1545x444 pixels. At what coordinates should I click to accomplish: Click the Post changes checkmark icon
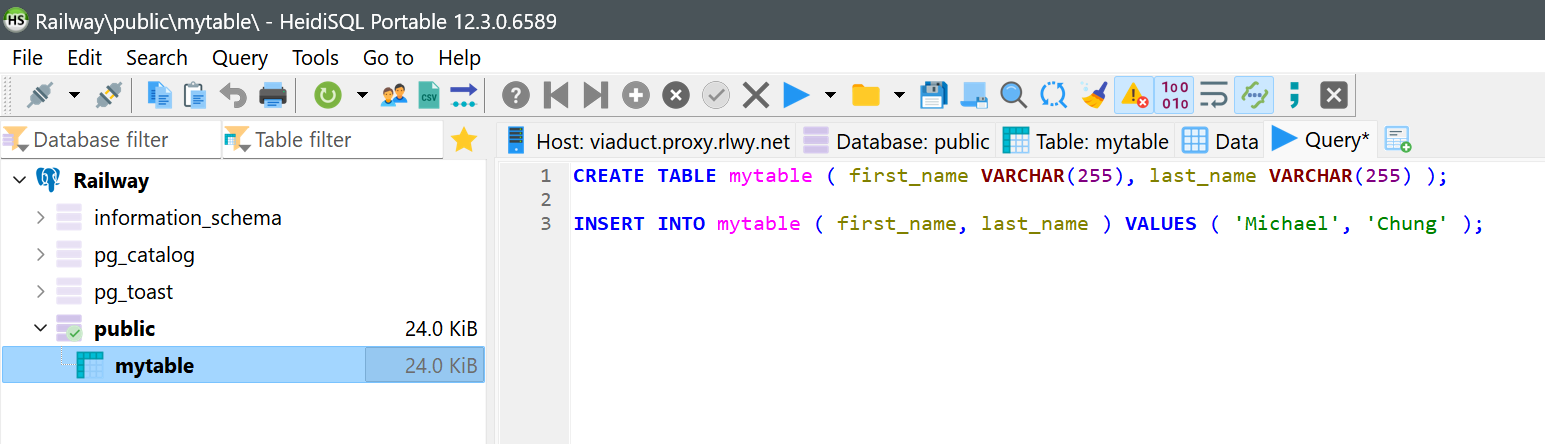(716, 95)
